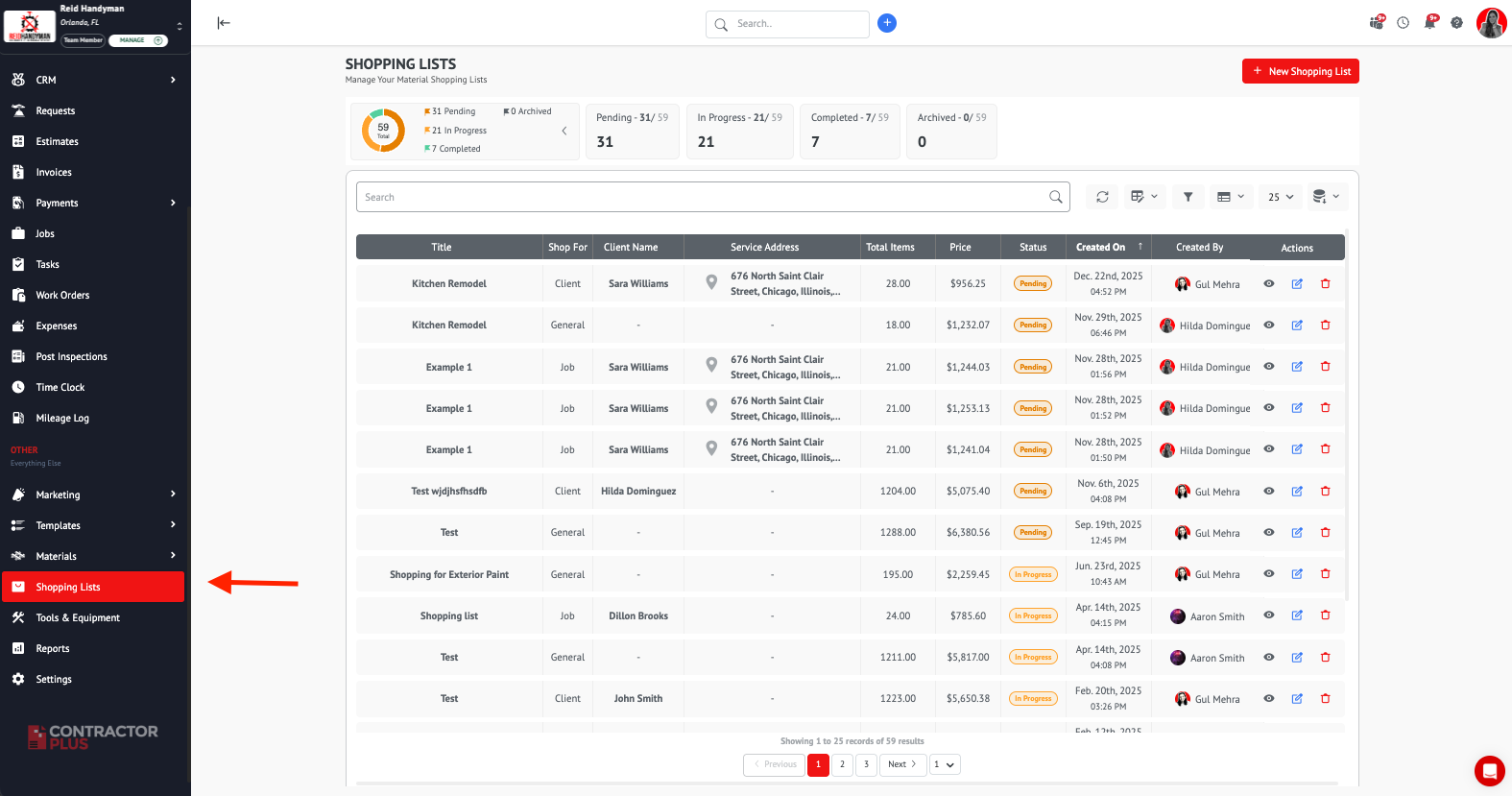This screenshot has width=1512, height=796.
Task: Collapse the sidebar with the arrow icon
Action: [x=224, y=23]
